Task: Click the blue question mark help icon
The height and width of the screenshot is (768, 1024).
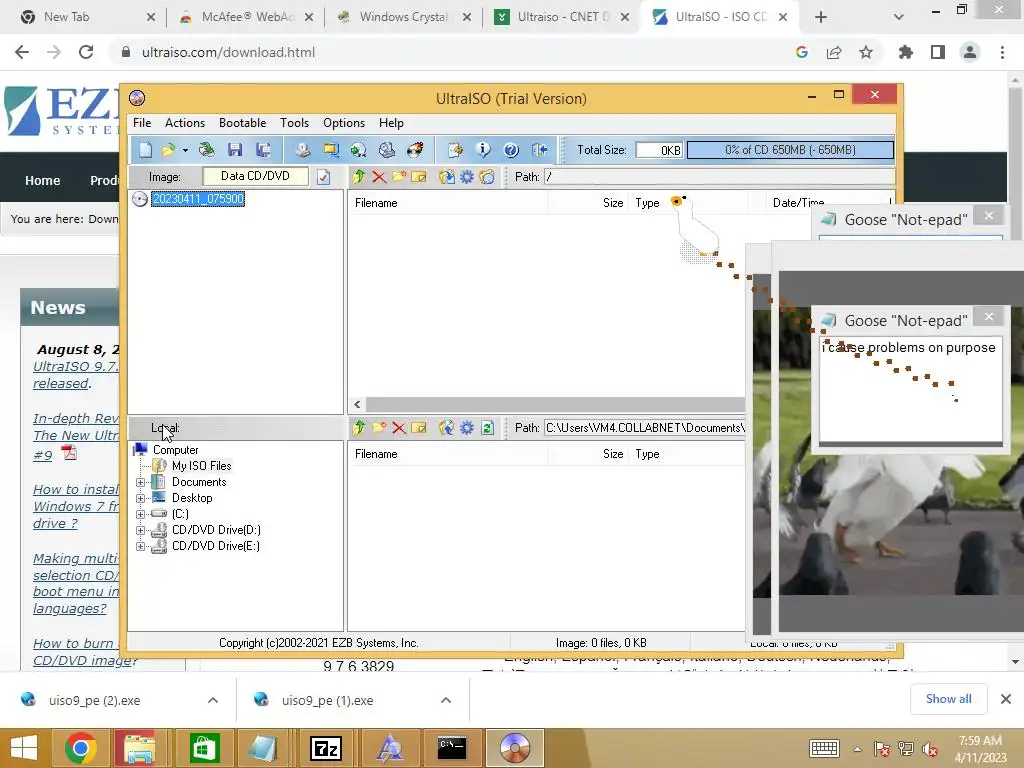Action: [x=511, y=150]
